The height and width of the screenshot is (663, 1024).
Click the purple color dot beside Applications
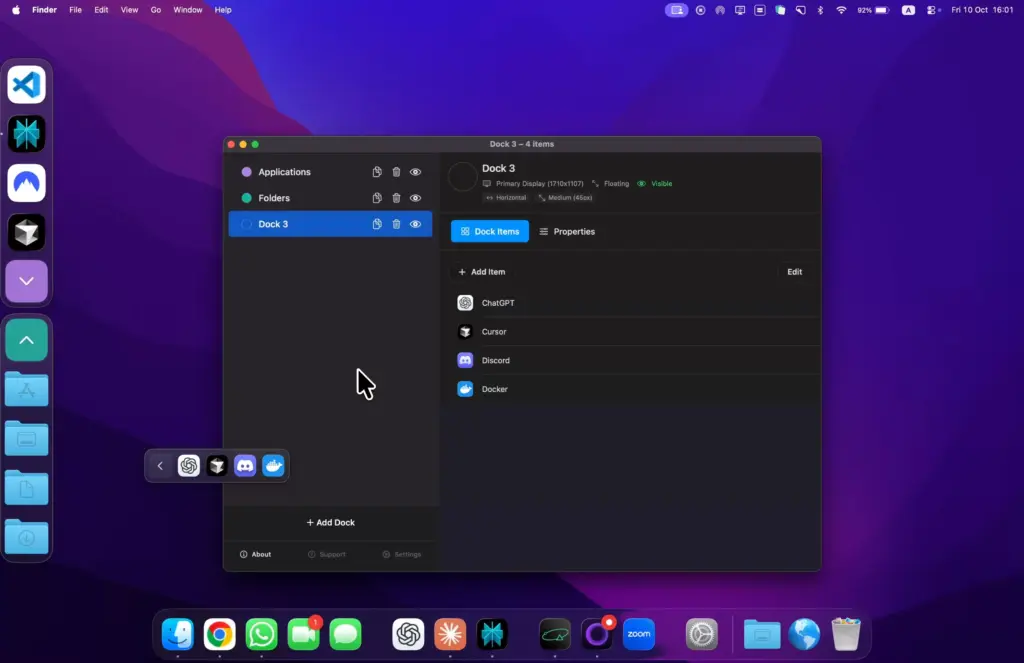coord(246,172)
